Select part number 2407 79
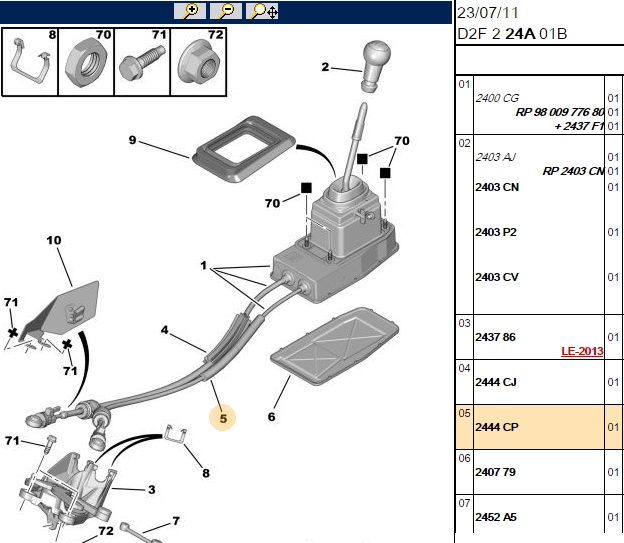The width and height of the screenshot is (624, 543). pyautogui.click(x=495, y=472)
